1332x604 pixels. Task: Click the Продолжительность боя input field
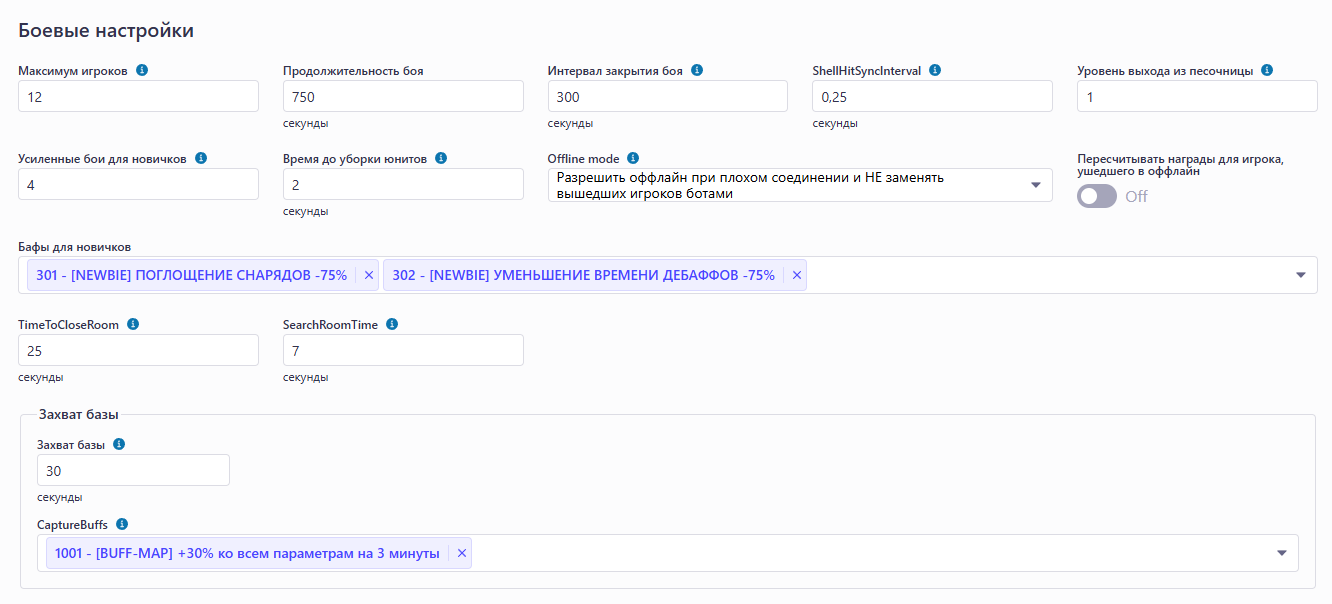point(402,96)
